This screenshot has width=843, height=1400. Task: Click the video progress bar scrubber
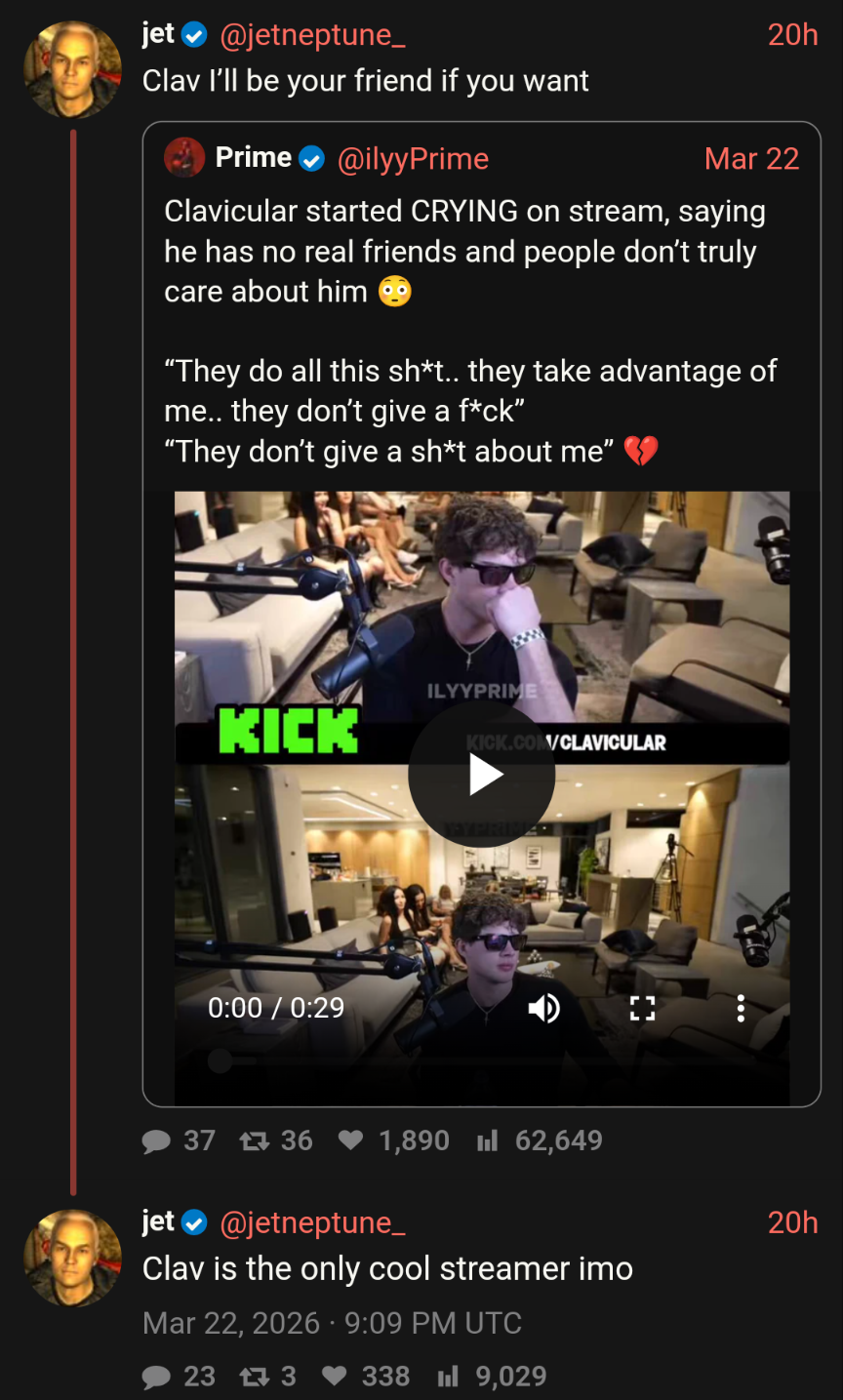pyautogui.click(x=221, y=1060)
